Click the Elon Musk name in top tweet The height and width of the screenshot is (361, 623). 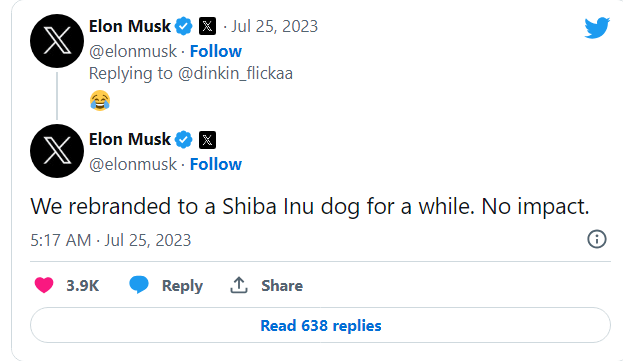(130, 27)
